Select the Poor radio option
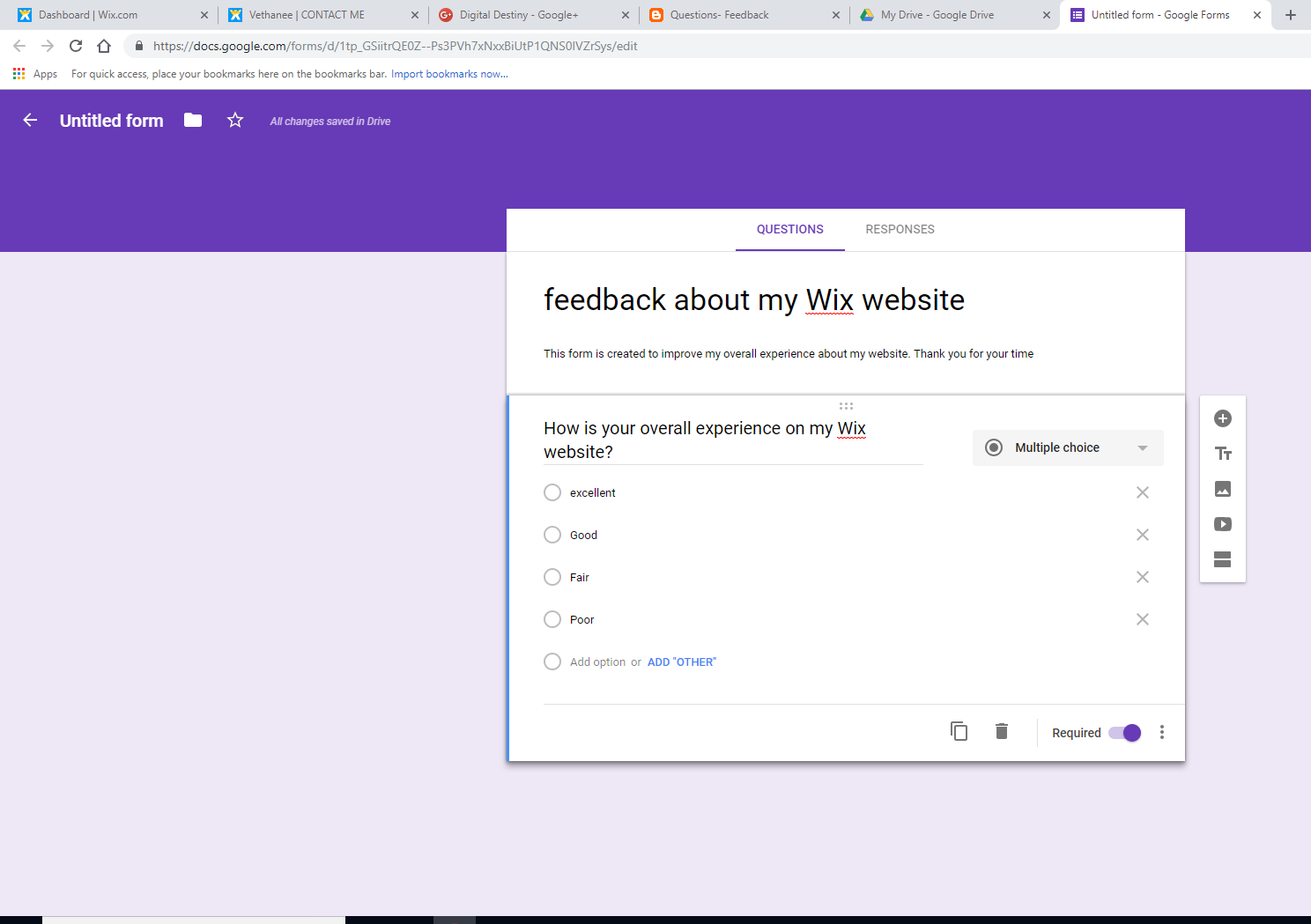The image size is (1311, 924). (x=552, y=619)
